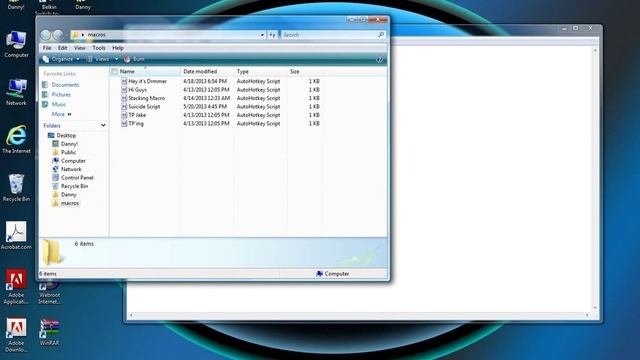The image size is (640, 360).
Task: Select the Hi Guys script file icon
Action: click(124, 90)
